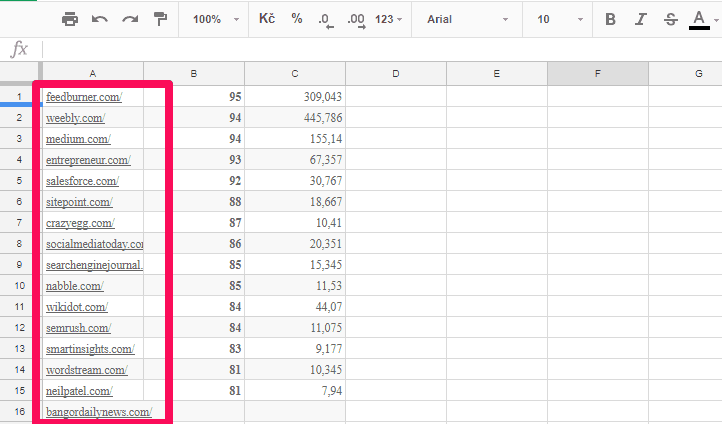
Task: Decrease decimal places
Action: click(325, 19)
